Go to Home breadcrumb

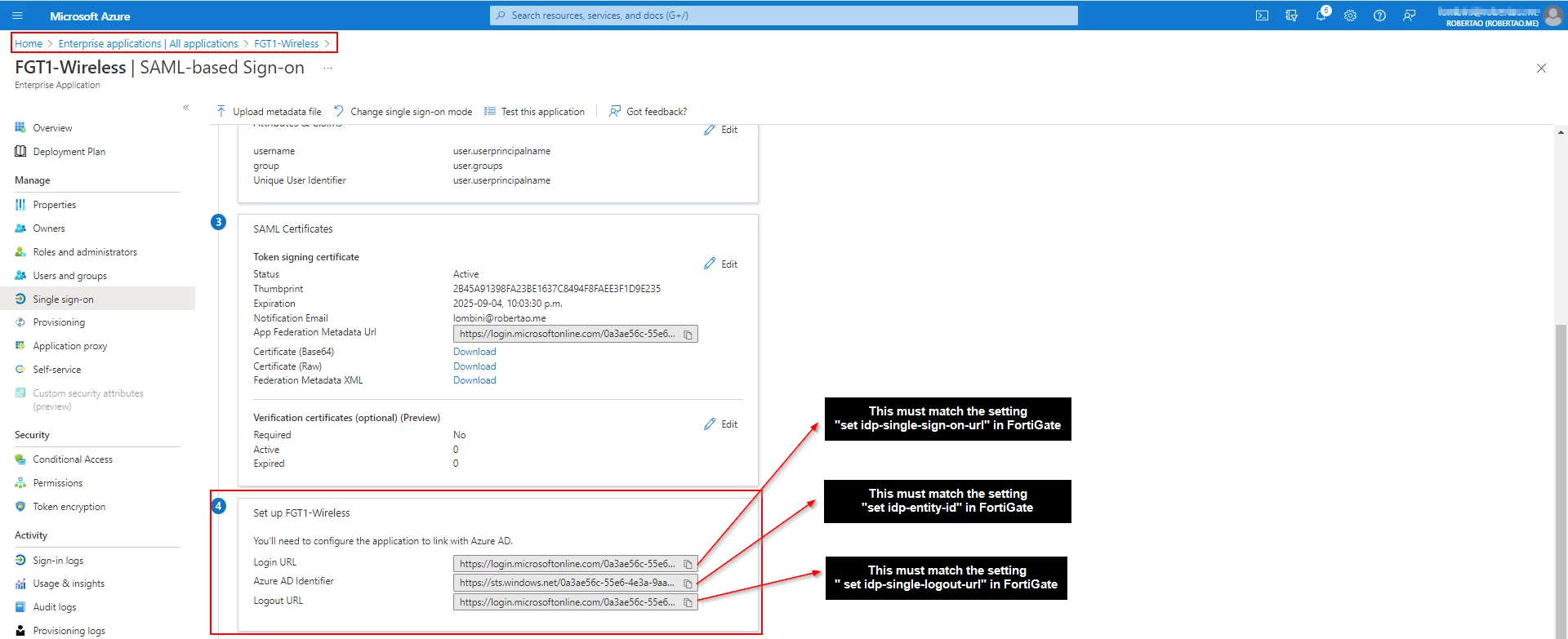[29, 44]
